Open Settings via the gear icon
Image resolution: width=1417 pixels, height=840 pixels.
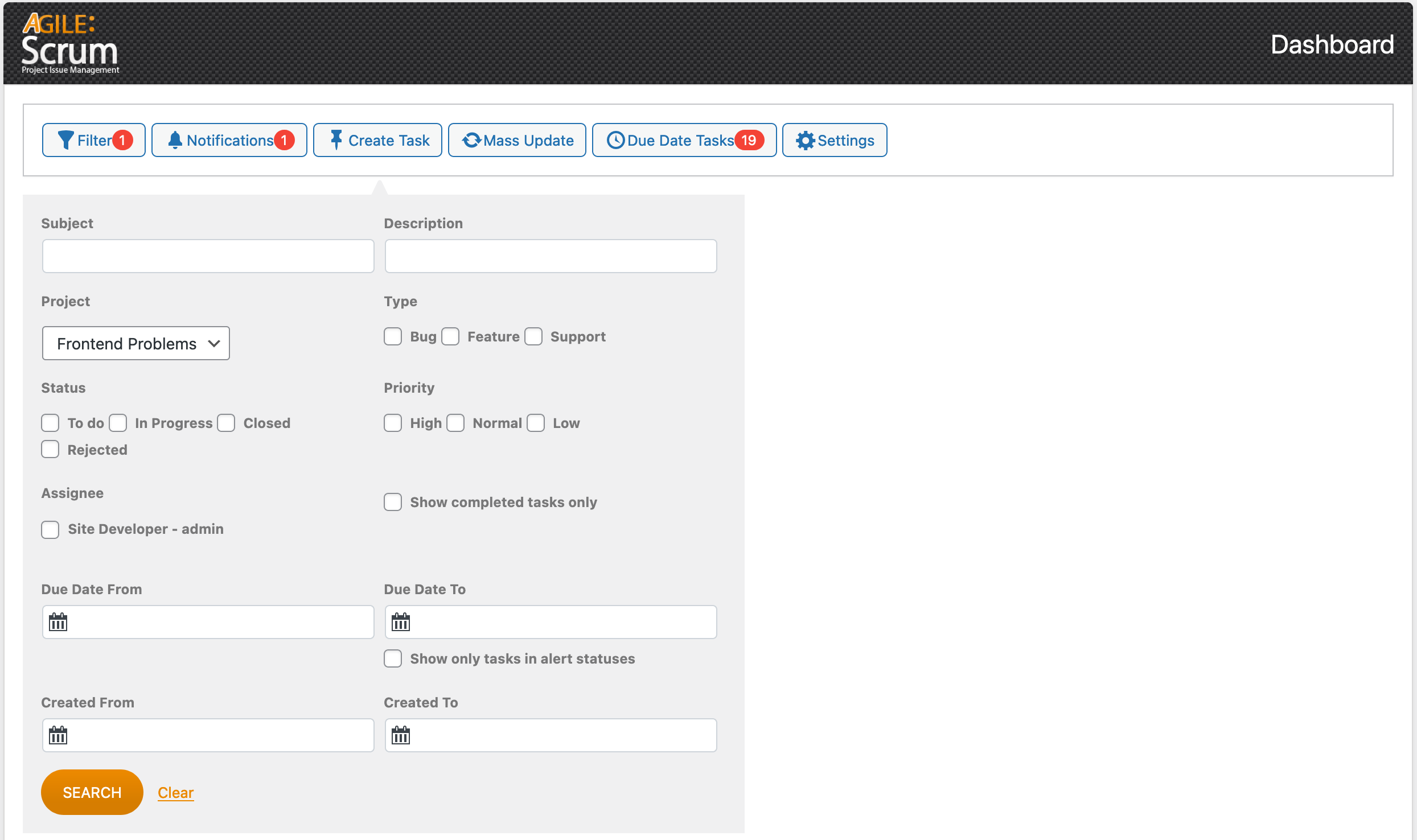(805, 140)
